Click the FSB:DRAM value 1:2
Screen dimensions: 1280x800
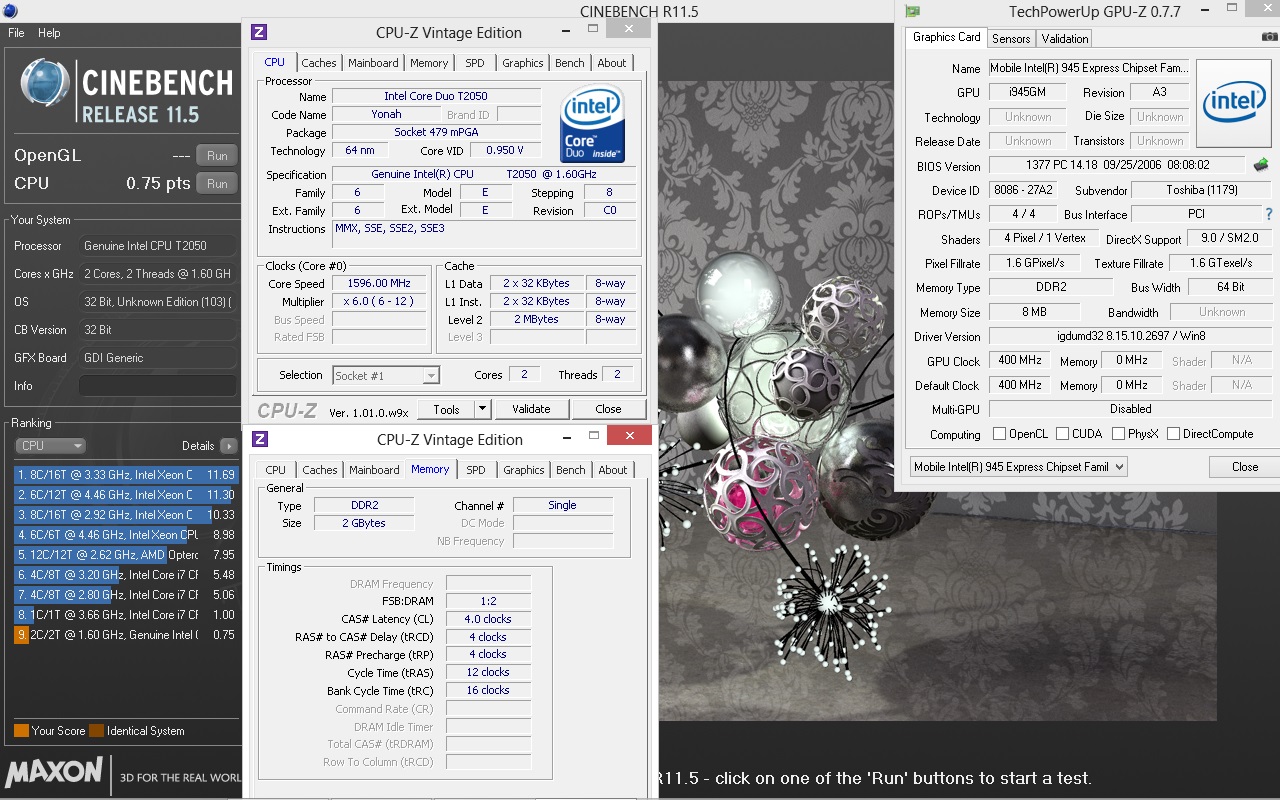[488, 602]
